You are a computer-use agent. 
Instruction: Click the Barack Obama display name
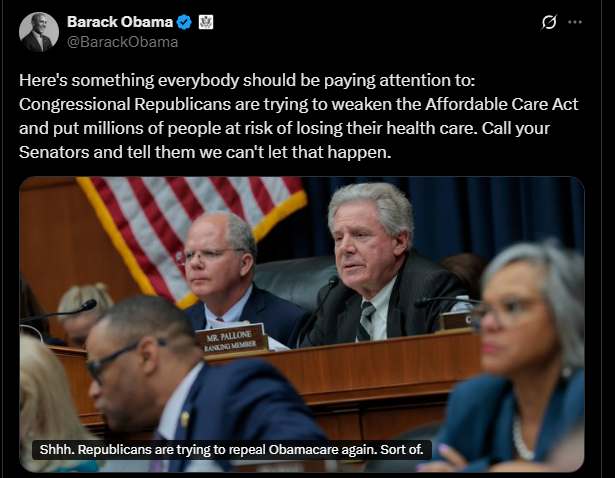[120, 22]
